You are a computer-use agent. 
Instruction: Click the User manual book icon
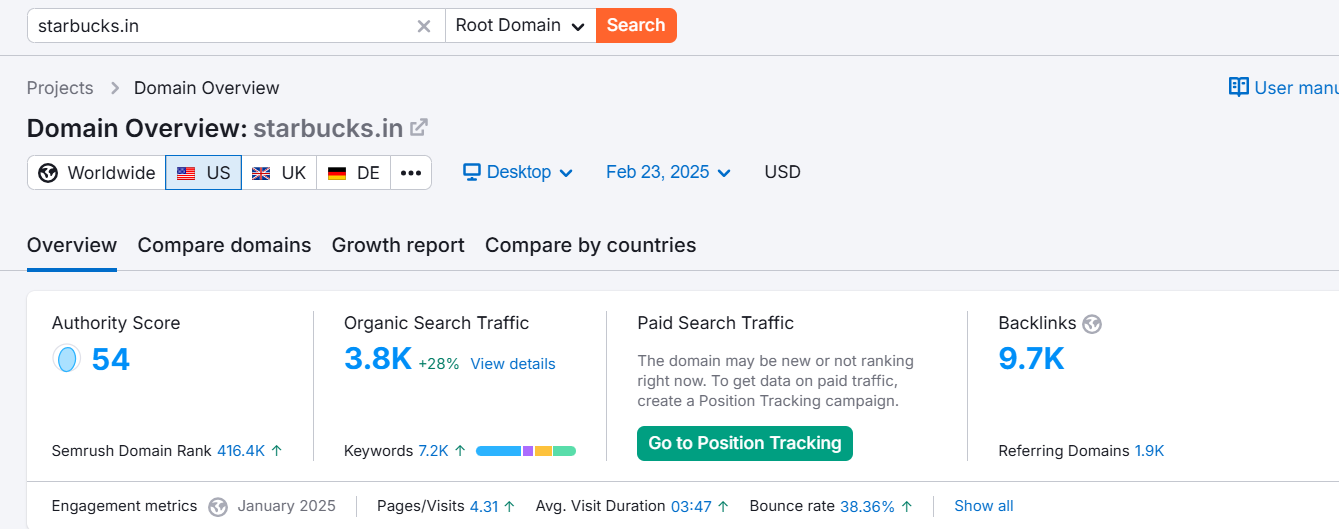click(x=1239, y=88)
